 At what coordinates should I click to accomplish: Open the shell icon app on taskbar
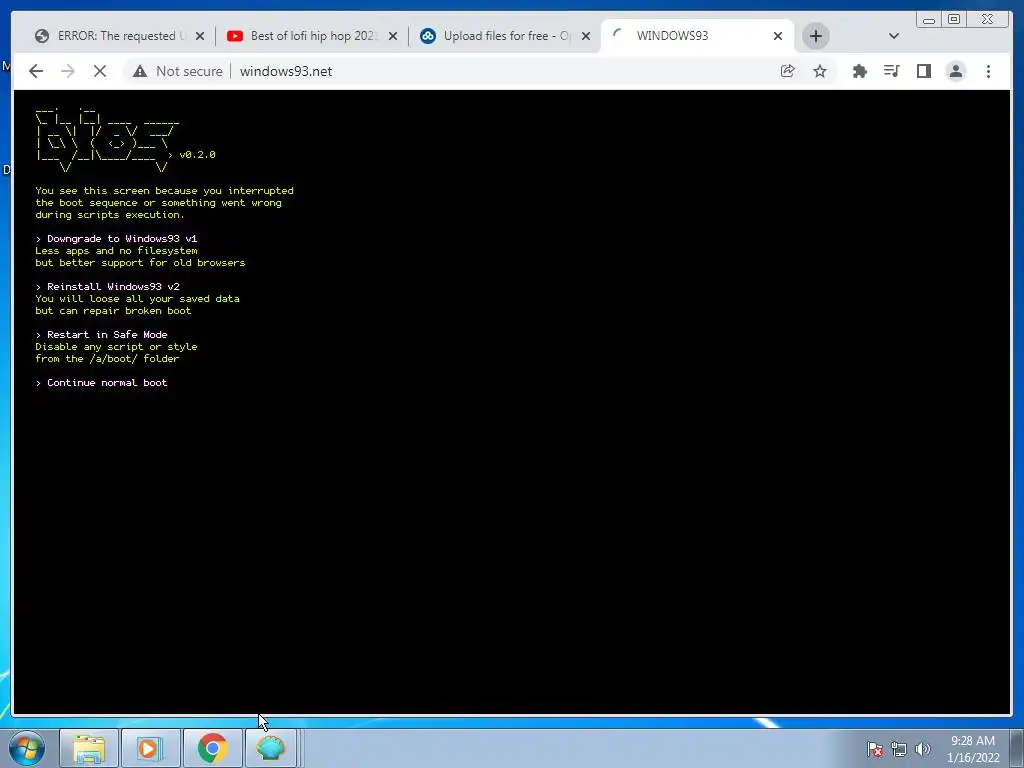[x=271, y=748]
